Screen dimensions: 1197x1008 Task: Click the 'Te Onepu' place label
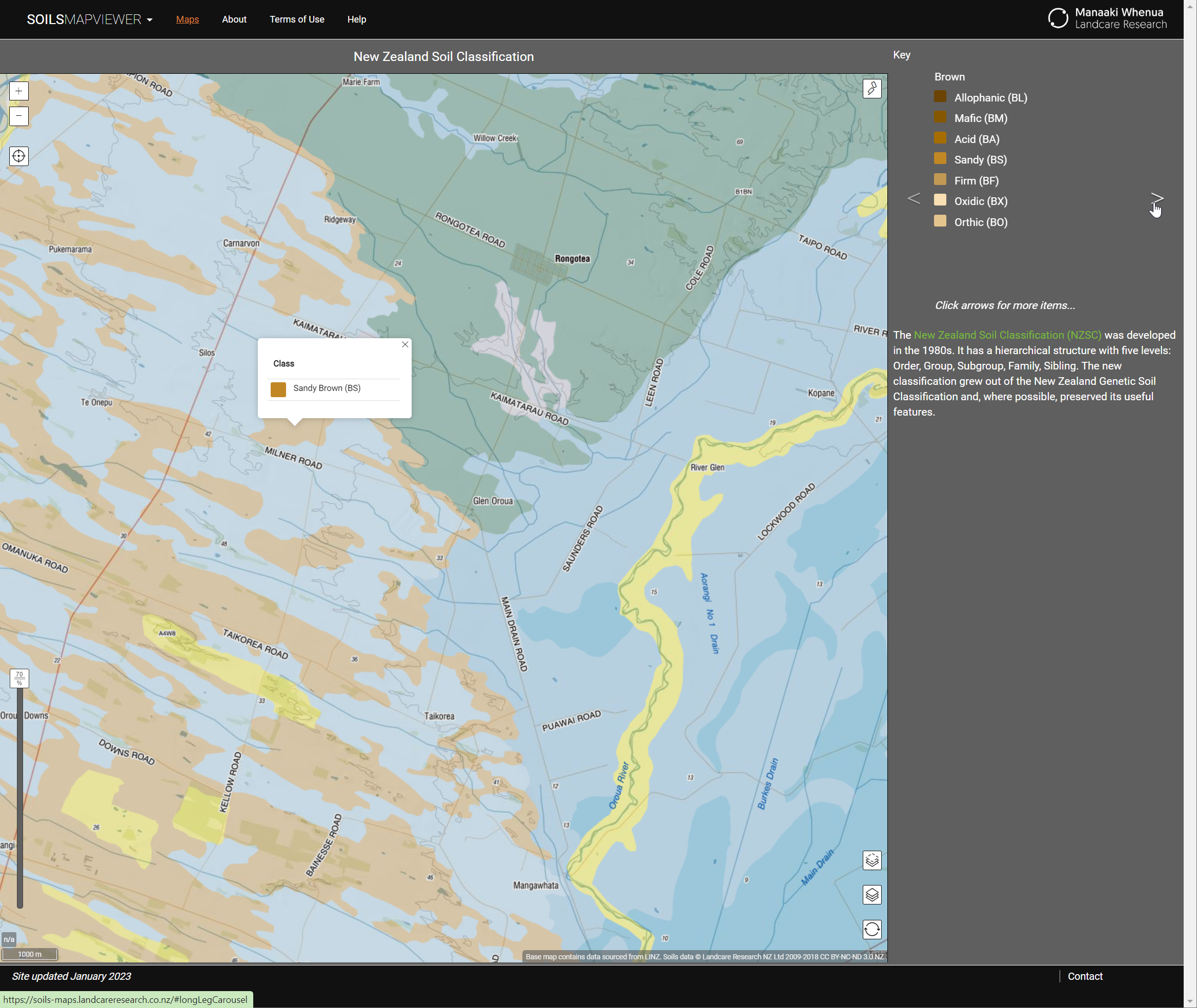pos(96,402)
